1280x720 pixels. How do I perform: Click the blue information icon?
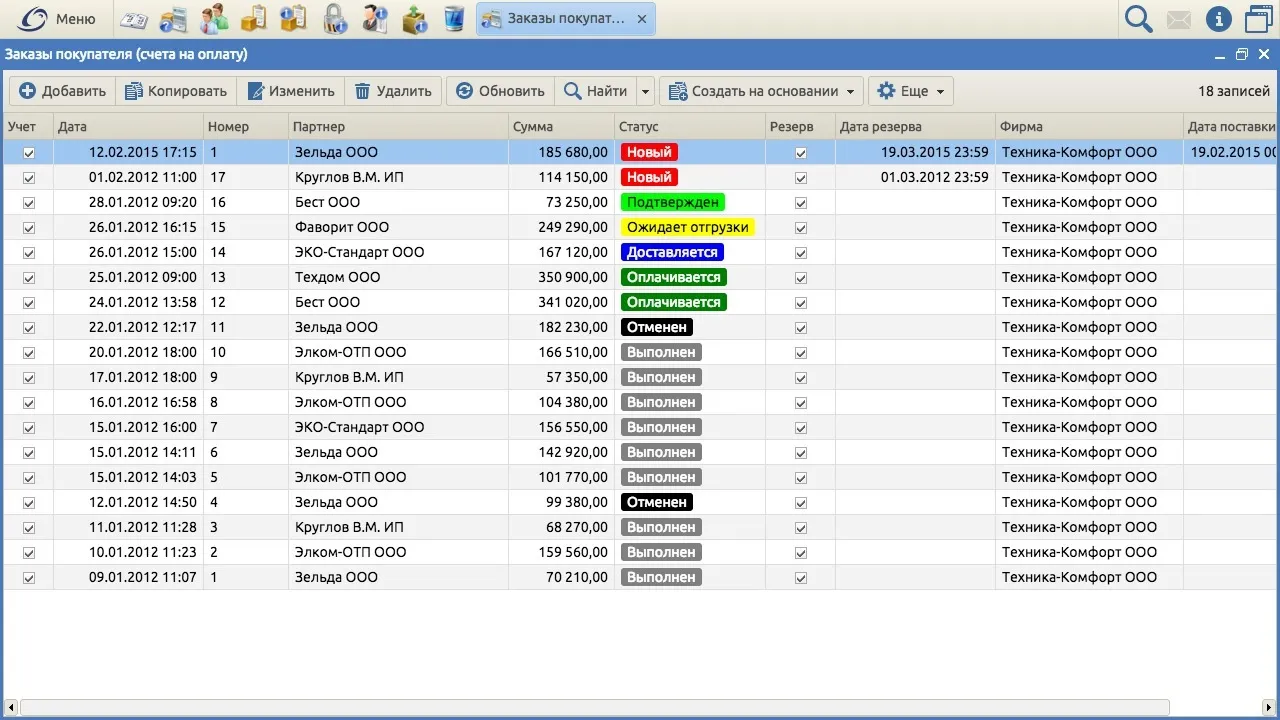(1218, 19)
